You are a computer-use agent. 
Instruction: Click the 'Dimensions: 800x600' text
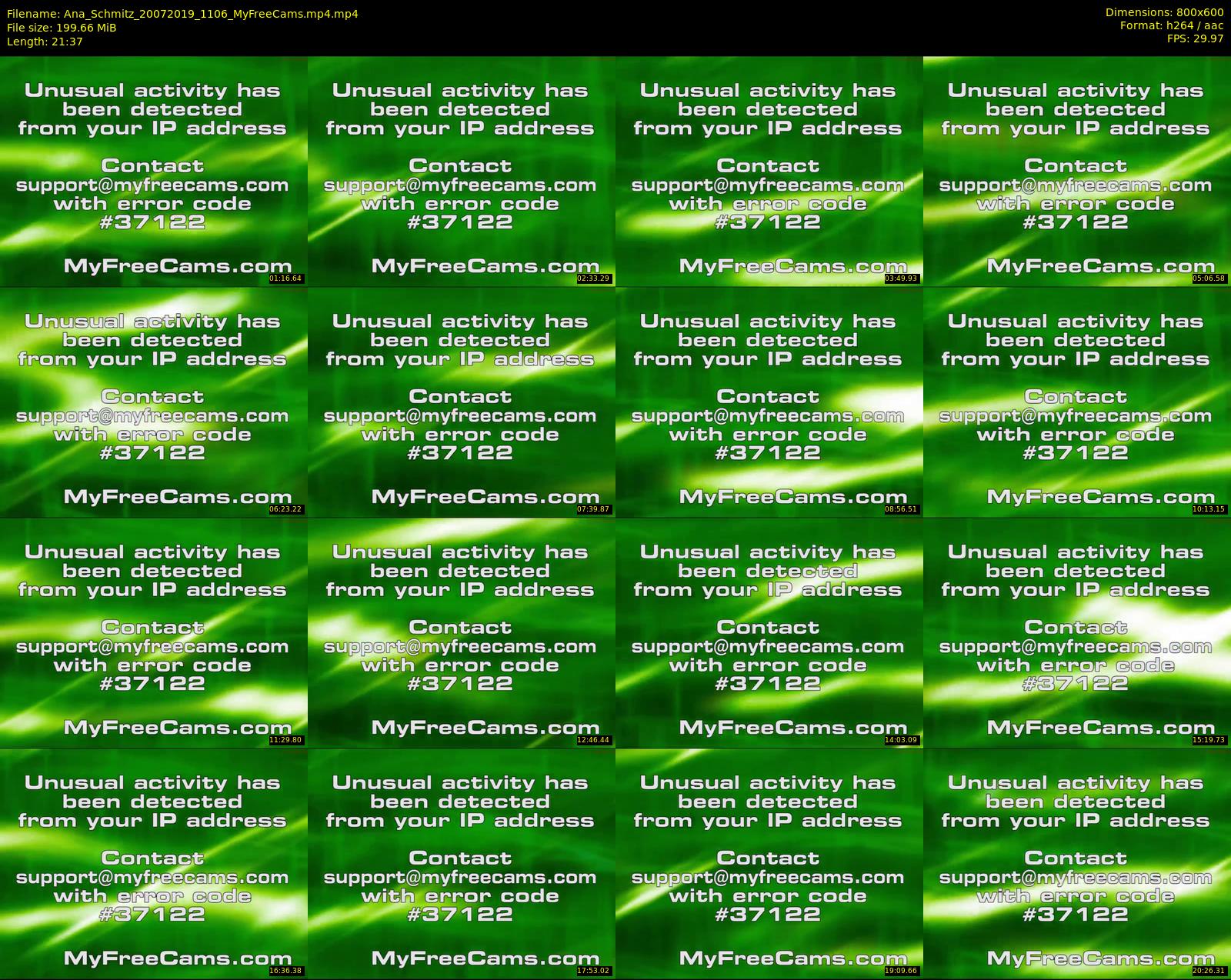(x=1164, y=12)
